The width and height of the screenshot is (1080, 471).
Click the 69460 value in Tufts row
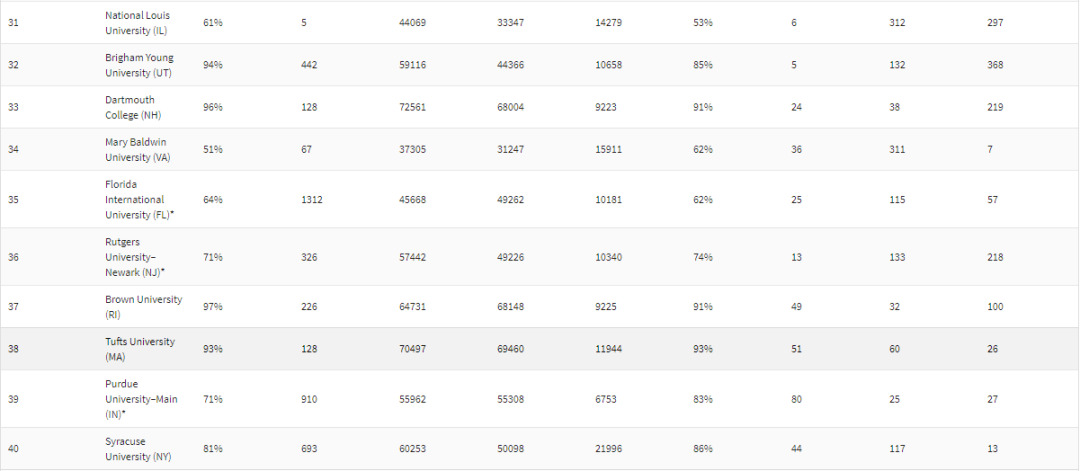point(511,348)
